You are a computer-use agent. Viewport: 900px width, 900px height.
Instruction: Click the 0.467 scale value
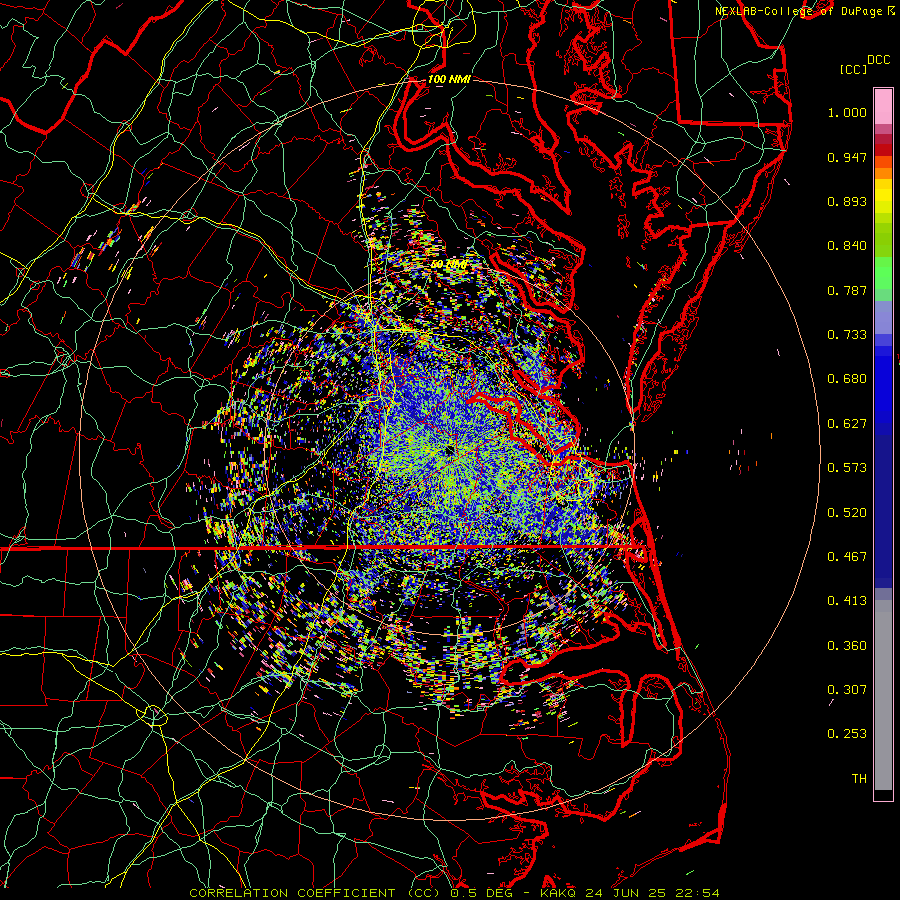[x=847, y=557]
